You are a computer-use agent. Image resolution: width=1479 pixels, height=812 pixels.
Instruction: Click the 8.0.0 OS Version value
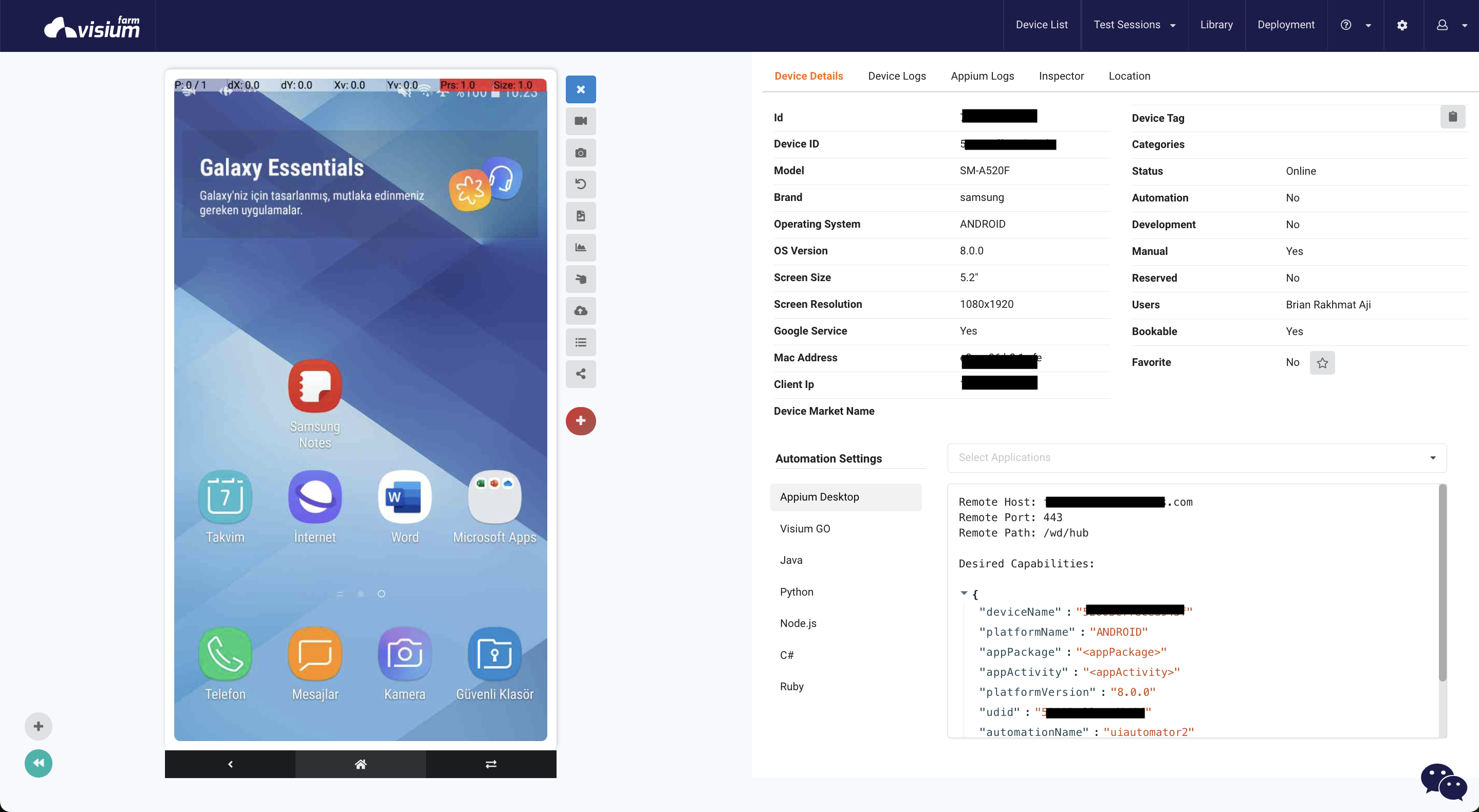(971, 251)
